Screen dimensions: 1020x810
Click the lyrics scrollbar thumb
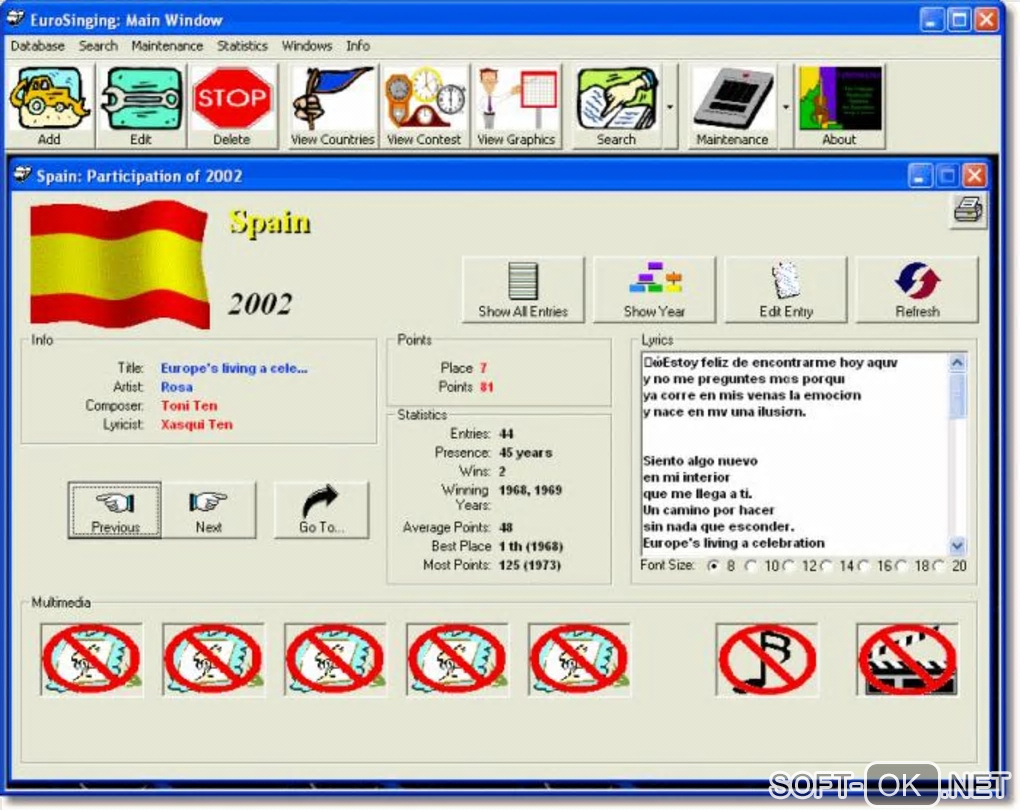pyautogui.click(x=958, y=396)
